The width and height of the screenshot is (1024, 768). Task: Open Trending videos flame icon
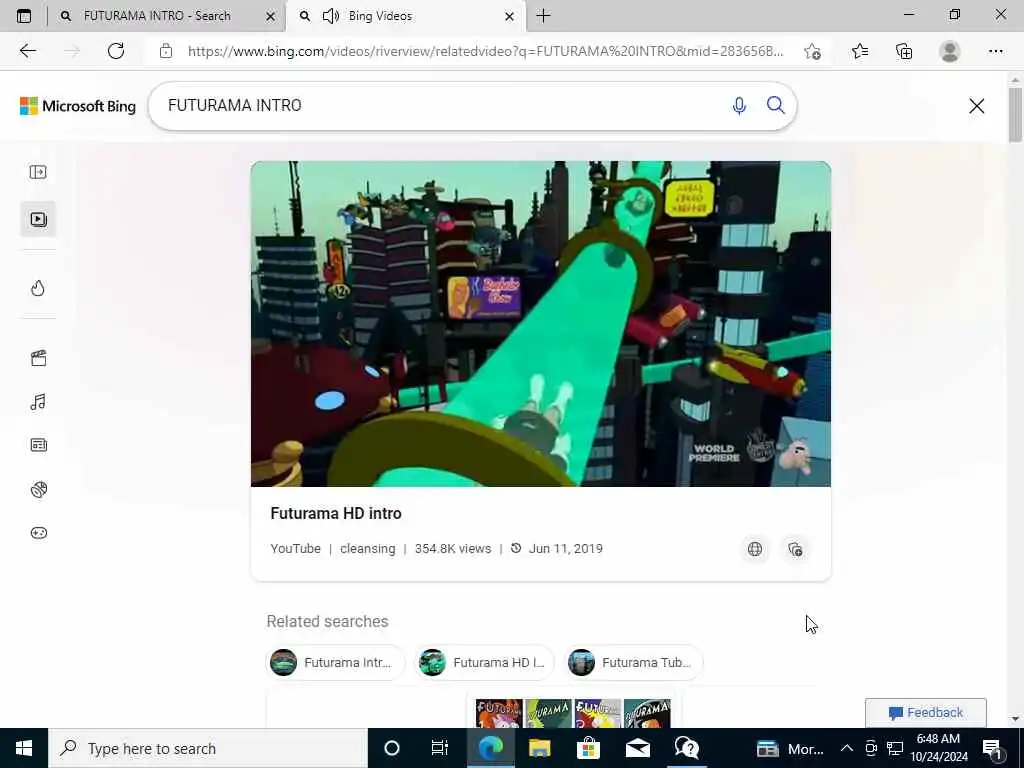[38, 288]
